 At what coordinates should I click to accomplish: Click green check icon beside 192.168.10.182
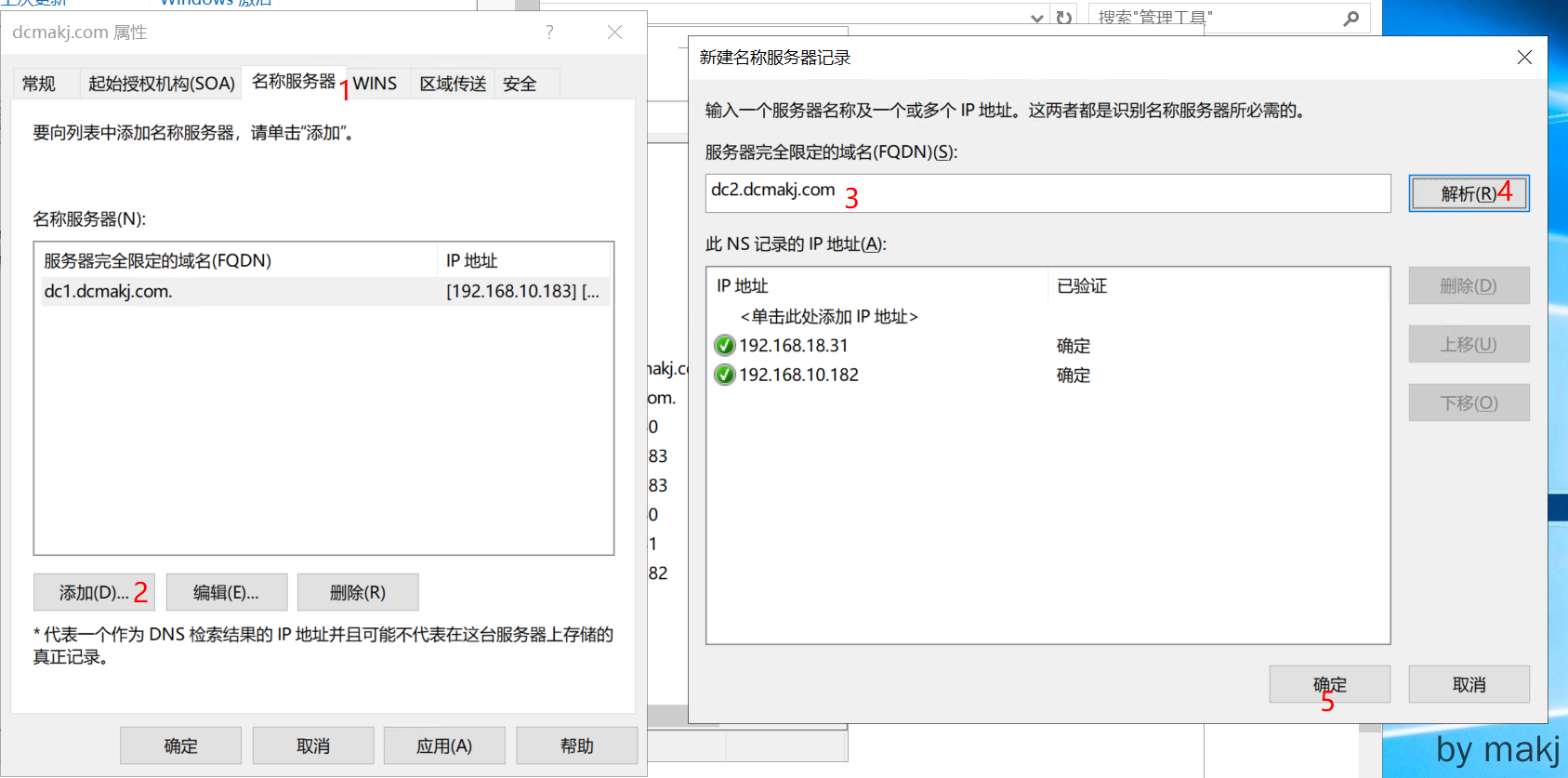click(725, 376)
